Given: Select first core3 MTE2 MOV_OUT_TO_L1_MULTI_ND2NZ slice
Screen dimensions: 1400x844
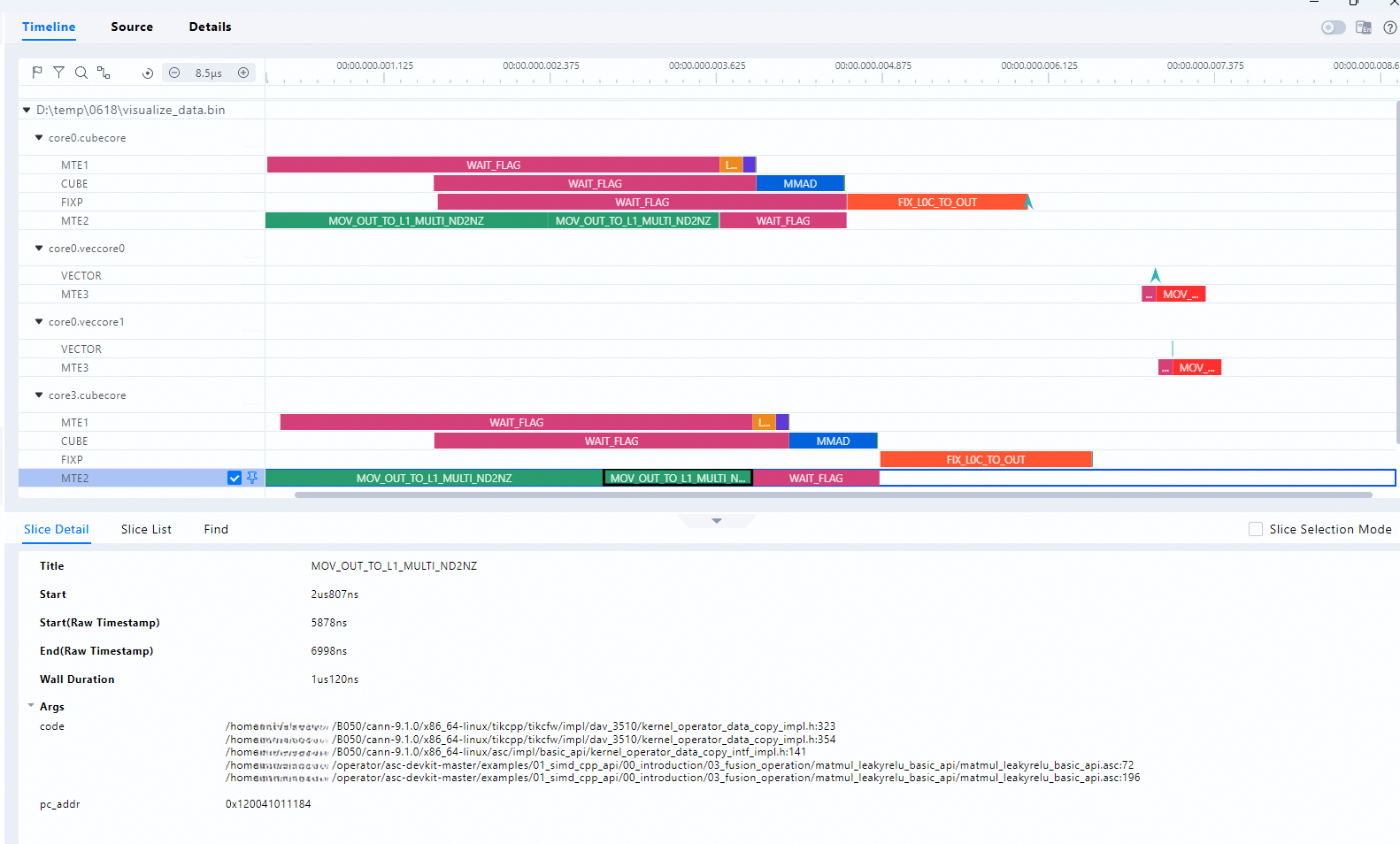Looking at the screenshot, I should (x=434, y=478).
